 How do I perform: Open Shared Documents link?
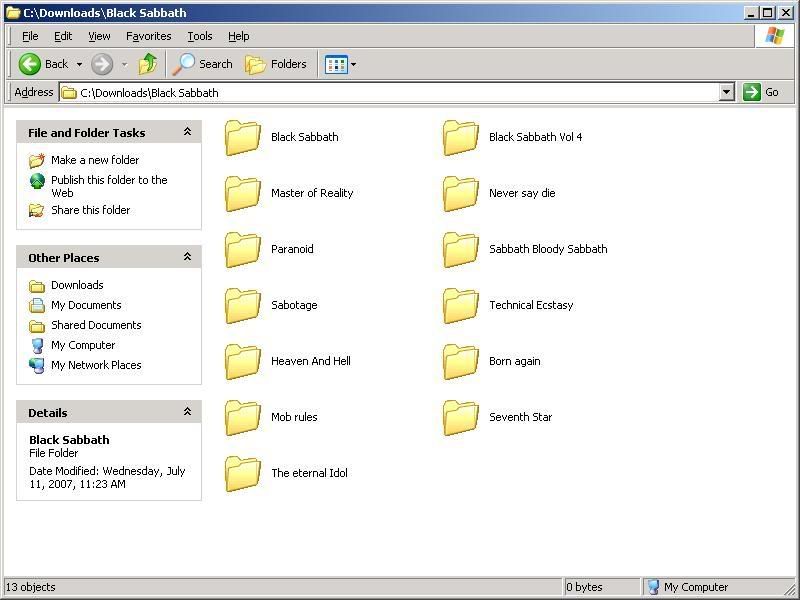(96, 325)
